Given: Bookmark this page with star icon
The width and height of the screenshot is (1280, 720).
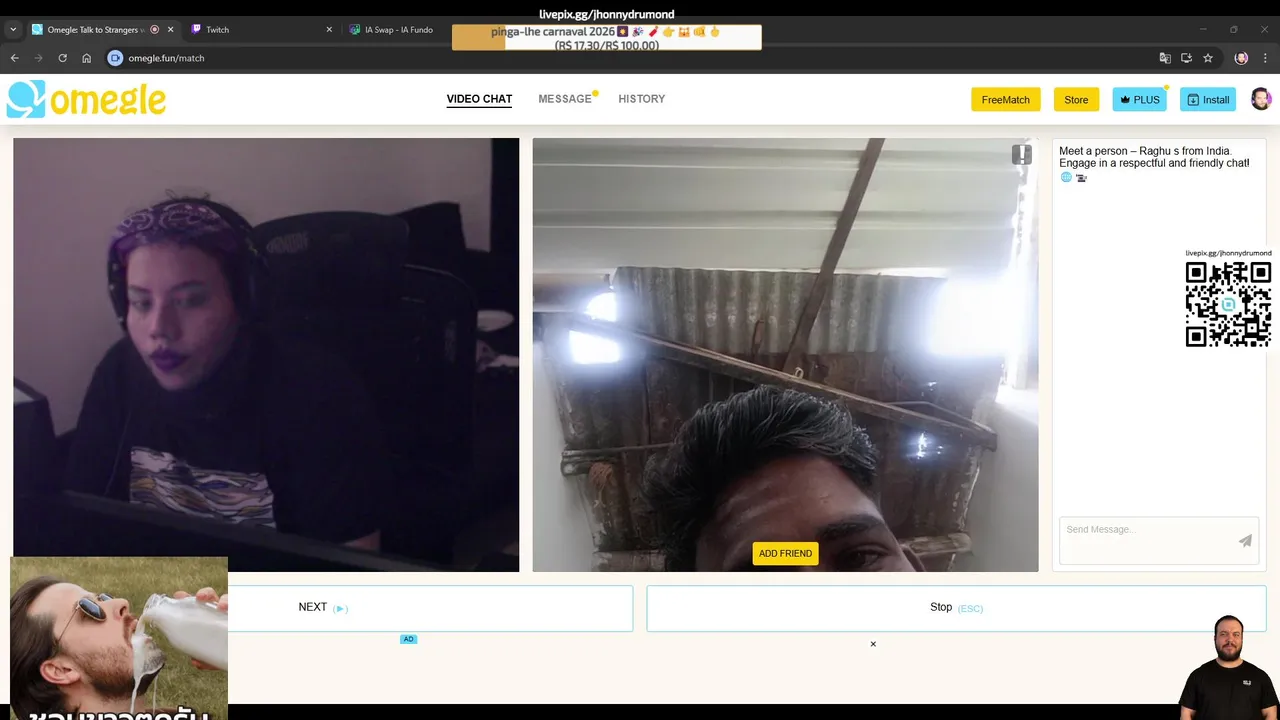Looking at the screenshot, I should [x=1208, y=58].
